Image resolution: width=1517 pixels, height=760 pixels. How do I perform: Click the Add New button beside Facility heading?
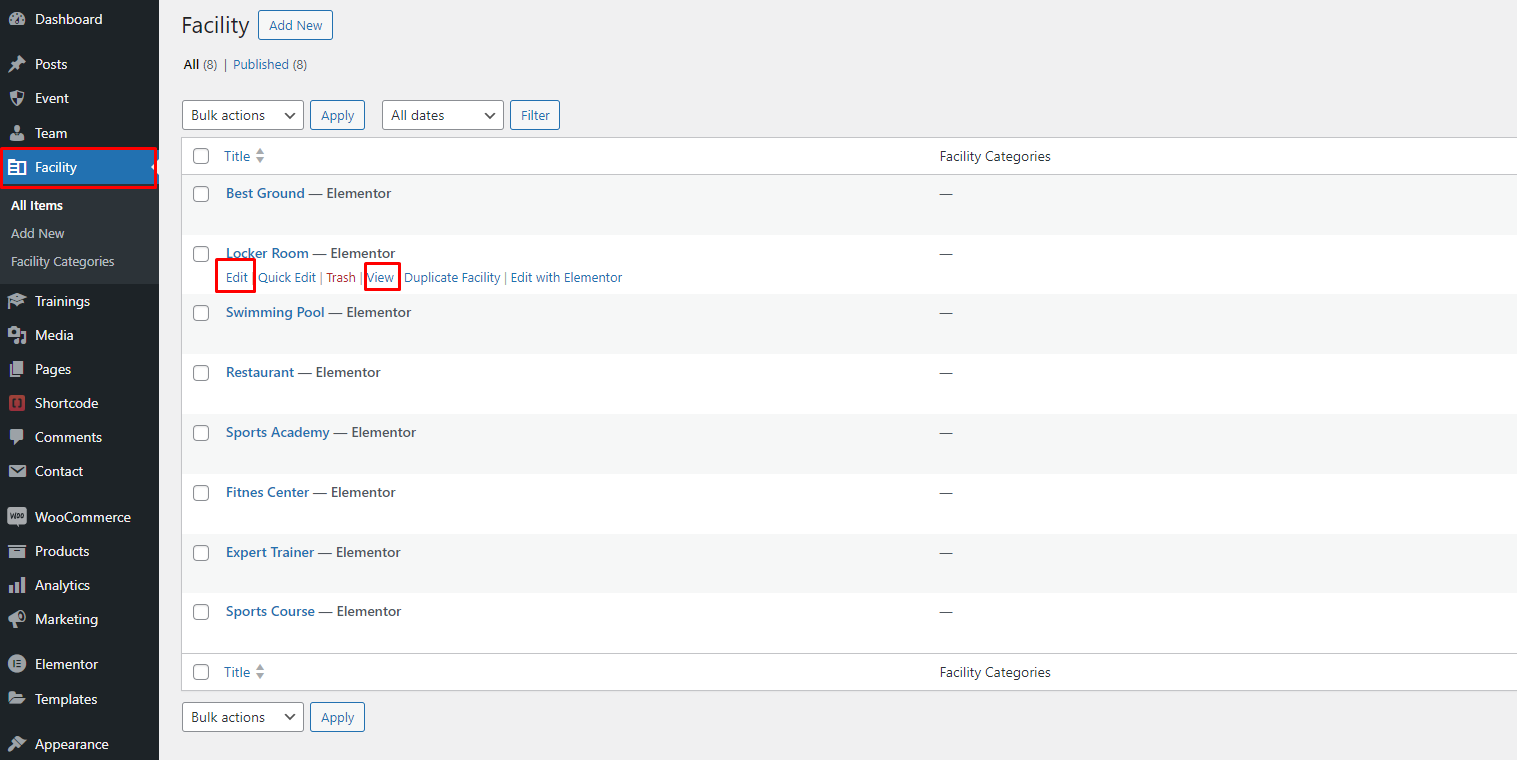pos(295,25)
